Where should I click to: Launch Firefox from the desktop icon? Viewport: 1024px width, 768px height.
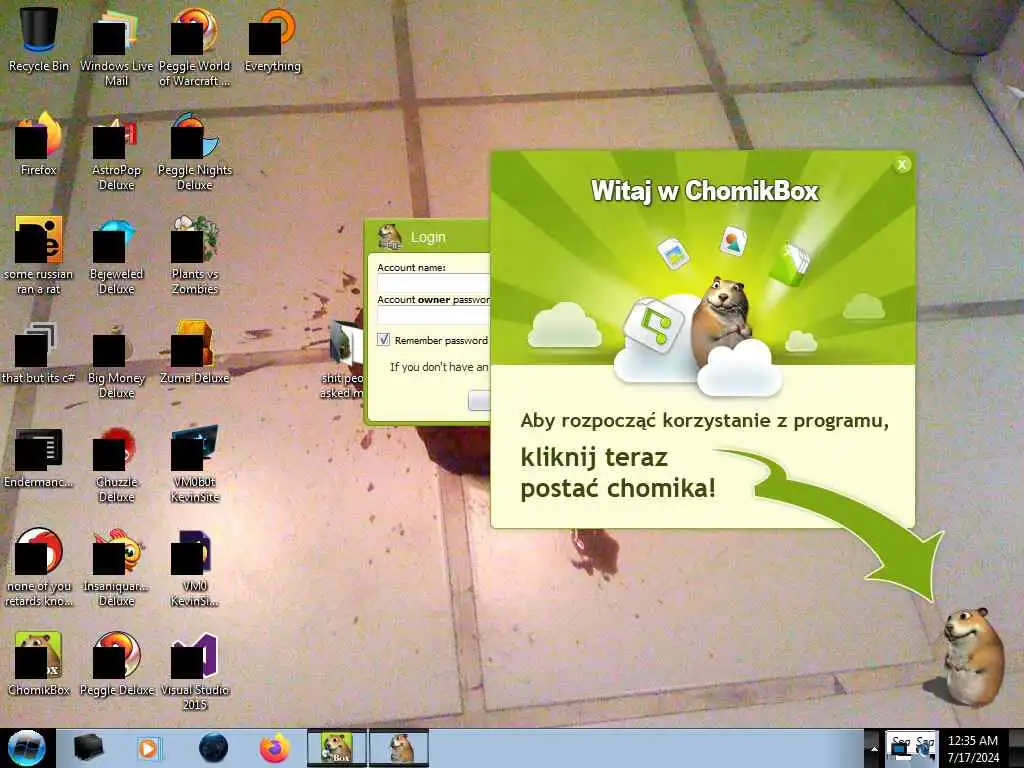39,144
